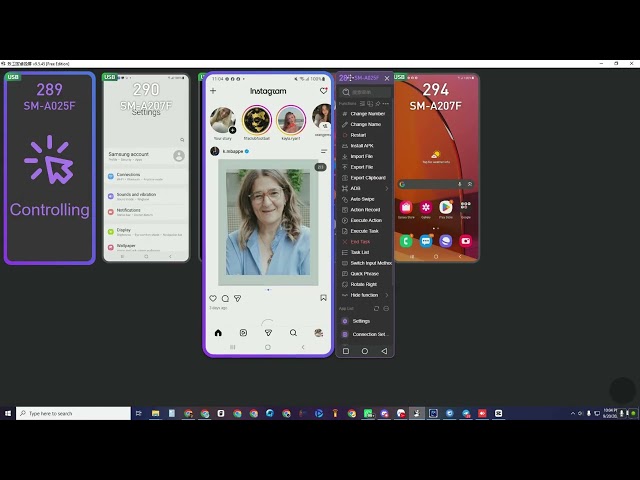This screenshot has width=640, height=480.
Task: Expand Hide function submenu
Action: [363, 295]
